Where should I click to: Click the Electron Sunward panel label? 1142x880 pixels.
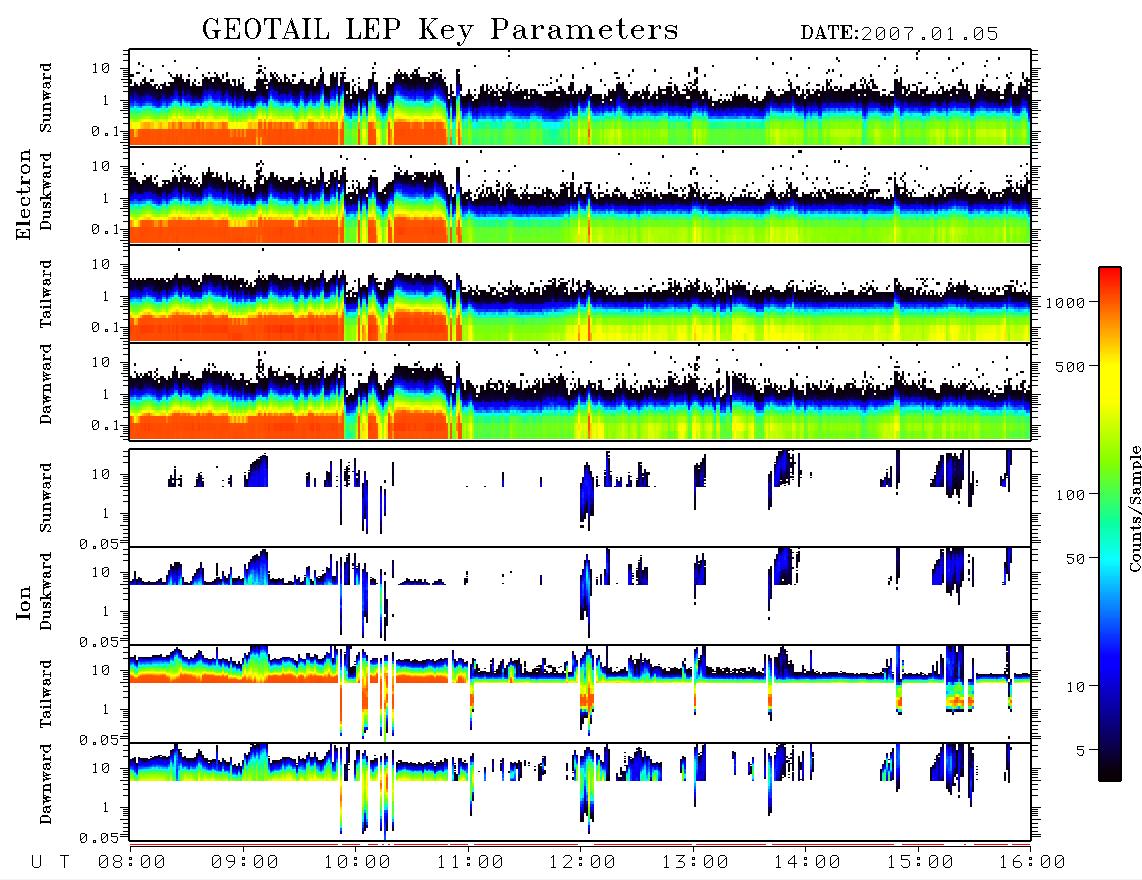pos(46,98)
